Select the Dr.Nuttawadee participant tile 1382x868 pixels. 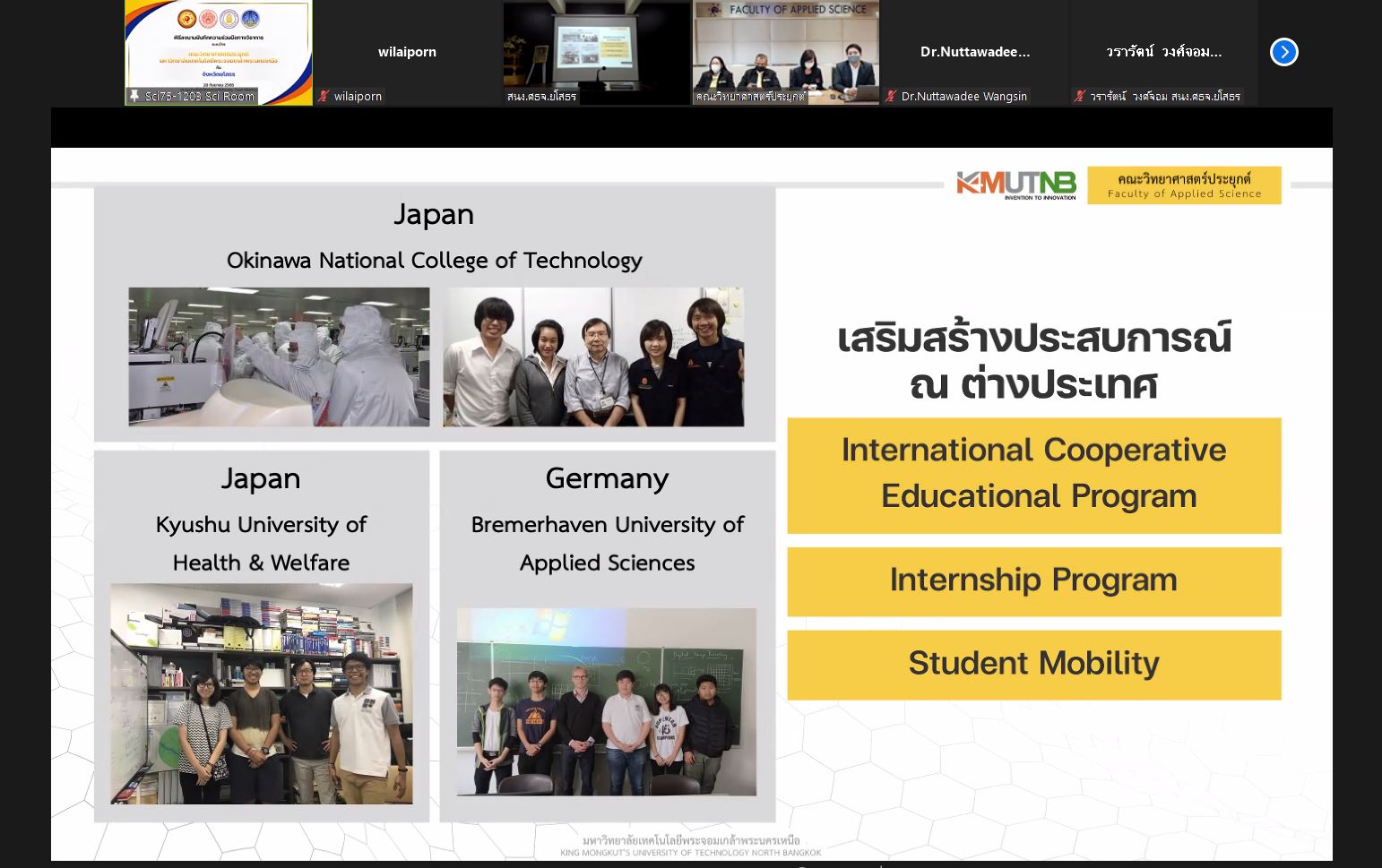[975, 53]
